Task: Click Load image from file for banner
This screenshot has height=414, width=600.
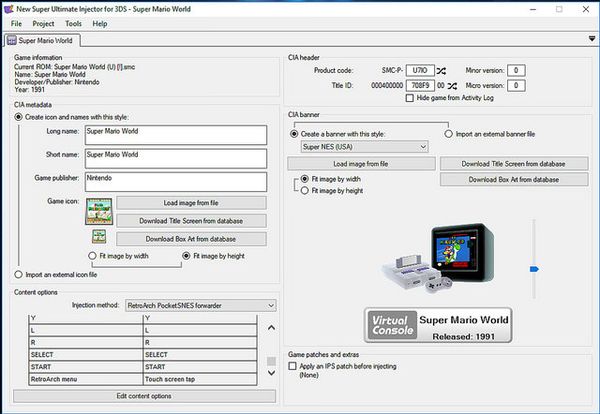Action: coord(361,164)
